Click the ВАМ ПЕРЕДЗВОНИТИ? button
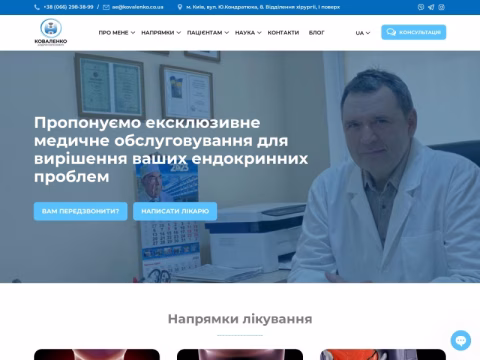Viewport: 480px width, 360px height. [80, 211]
